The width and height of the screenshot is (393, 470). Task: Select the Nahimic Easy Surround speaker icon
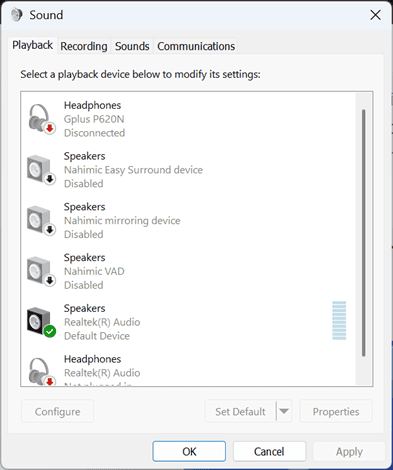click(41, 170)
